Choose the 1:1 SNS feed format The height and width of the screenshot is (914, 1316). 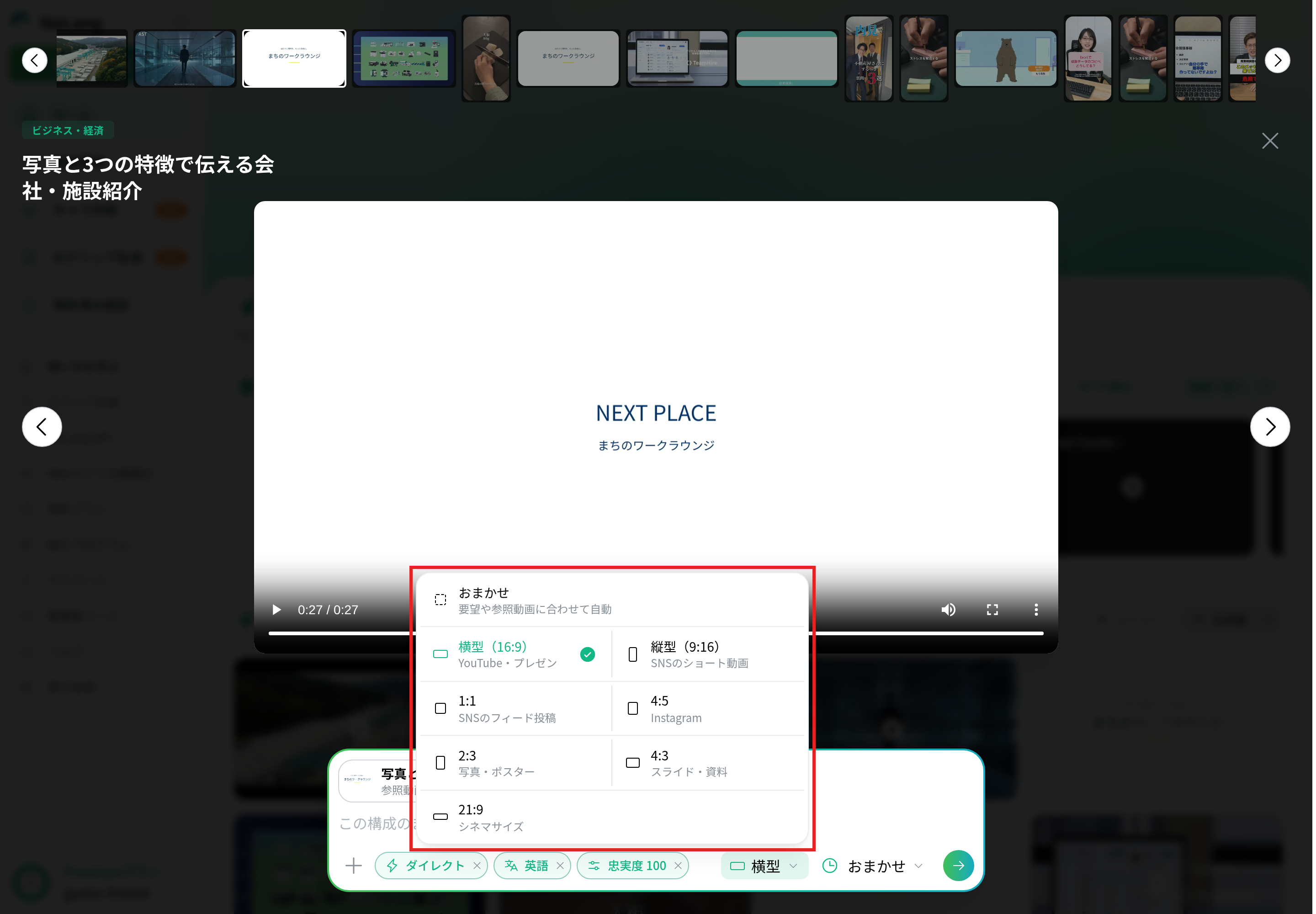pyautogui.click(x=515, y=708)
